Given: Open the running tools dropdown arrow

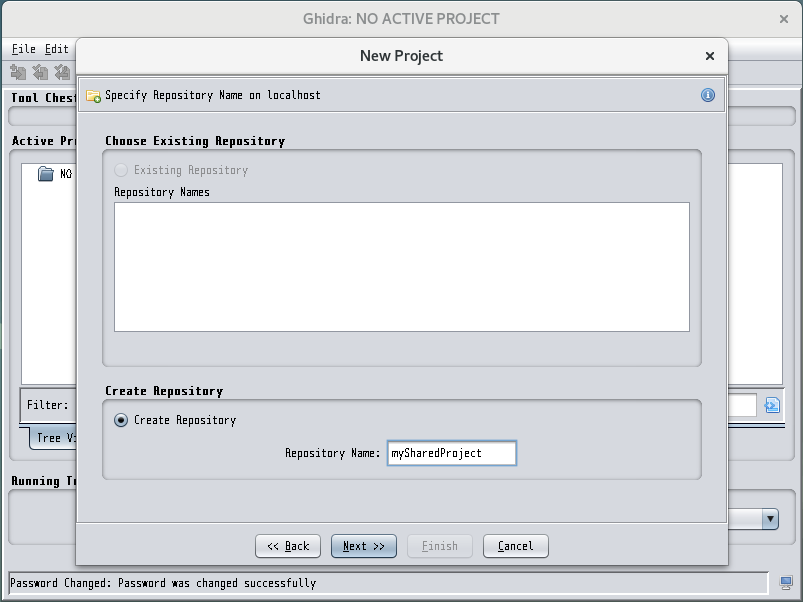Looking at the screenshot, I should click(770, 519).
